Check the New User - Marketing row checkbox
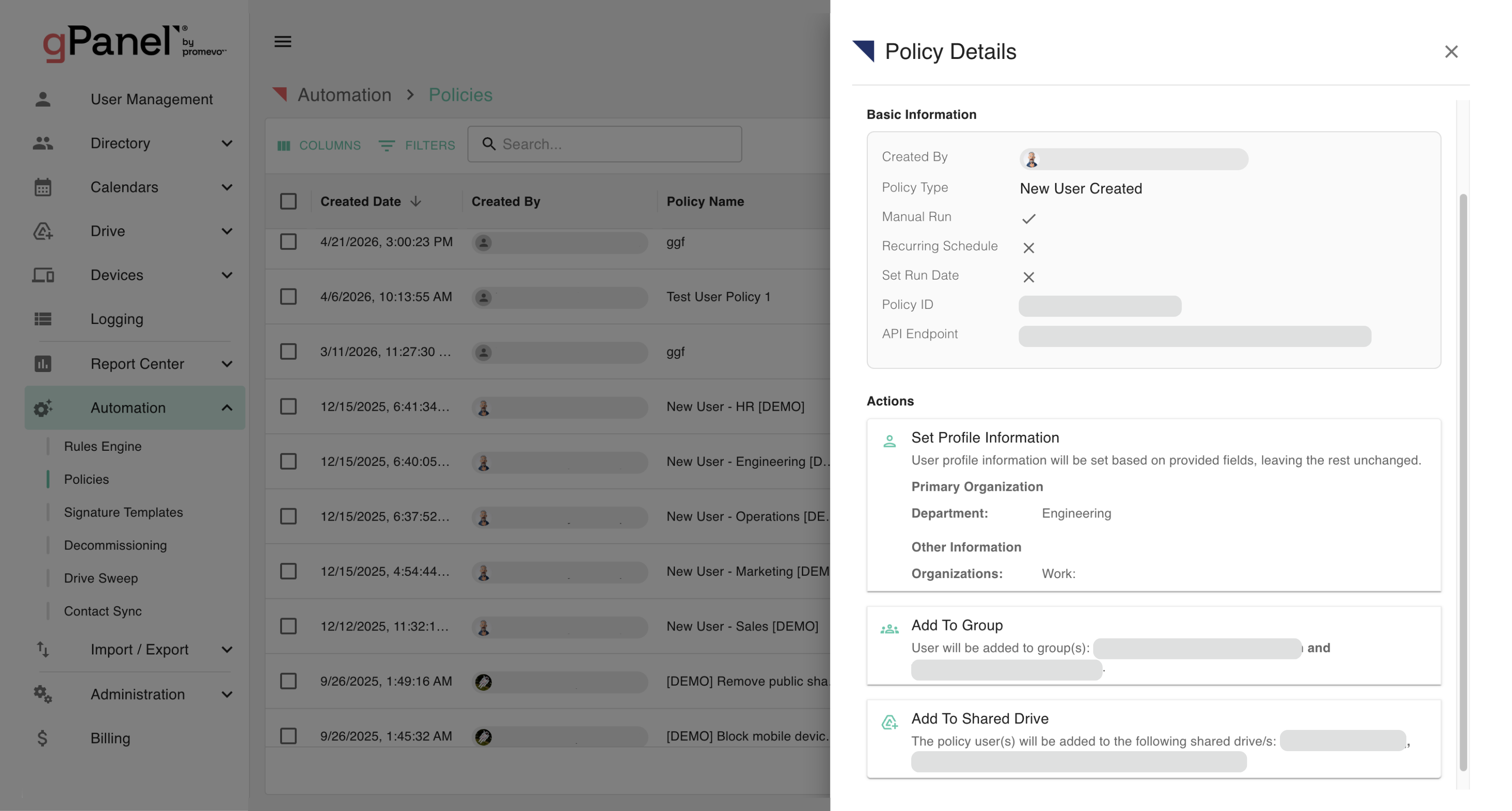 tap(288, 571)
